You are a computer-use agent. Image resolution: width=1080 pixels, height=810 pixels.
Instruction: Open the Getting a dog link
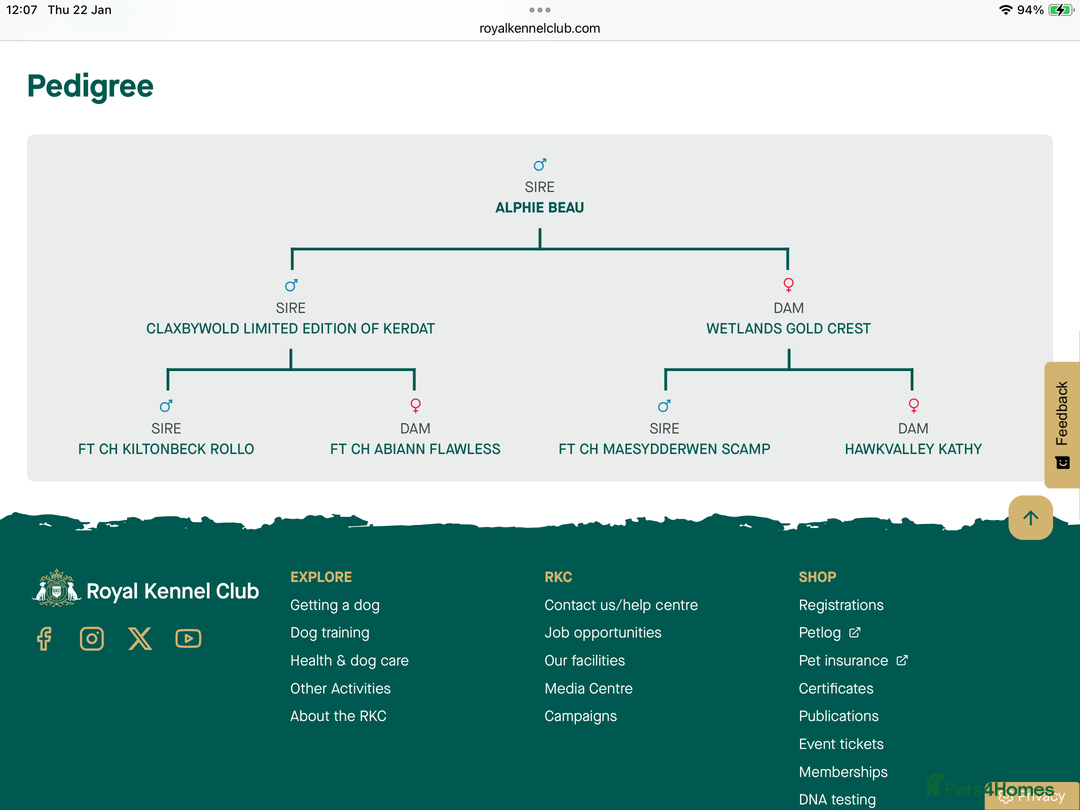(335, 605)
